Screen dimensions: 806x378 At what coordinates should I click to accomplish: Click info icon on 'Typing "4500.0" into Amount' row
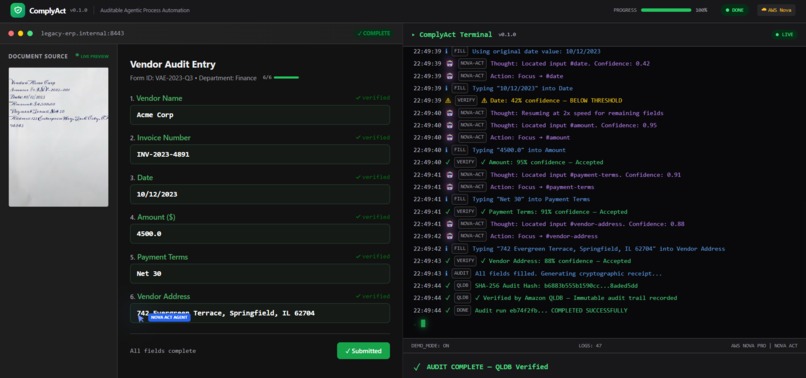pyautogui.click(x=446, y=150)
